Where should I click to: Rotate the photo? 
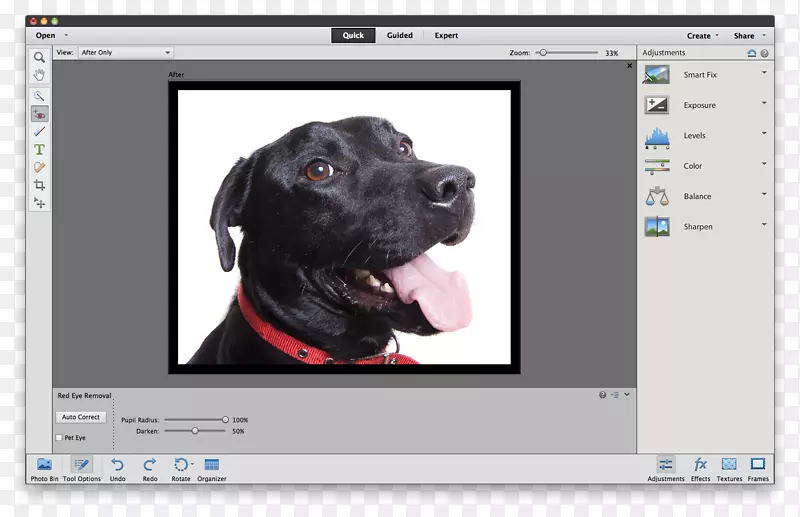[x=180, y=469]
